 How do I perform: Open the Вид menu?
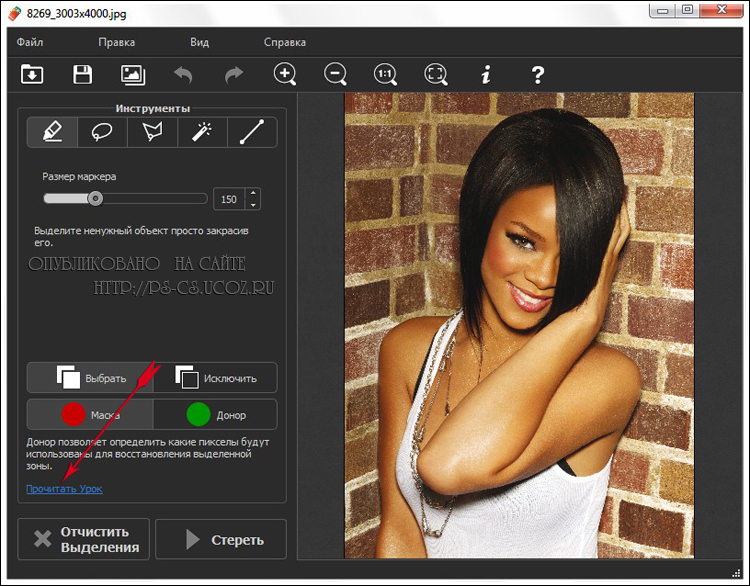(x=199, y=42)
